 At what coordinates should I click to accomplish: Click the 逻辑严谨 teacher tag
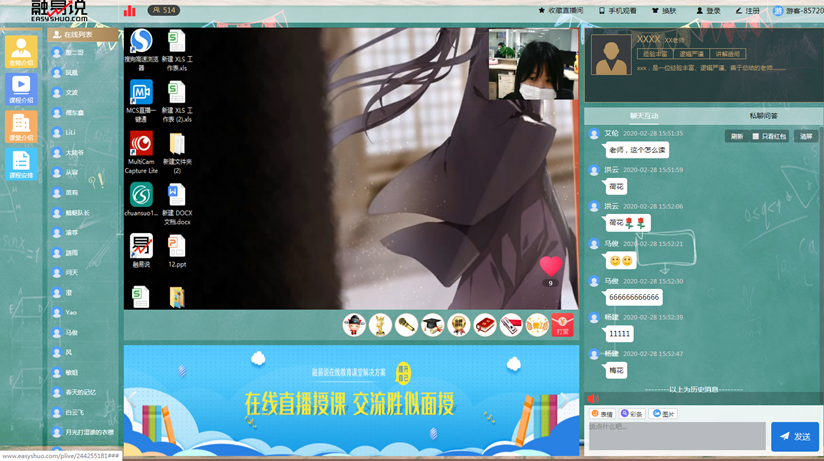point(691,54)
